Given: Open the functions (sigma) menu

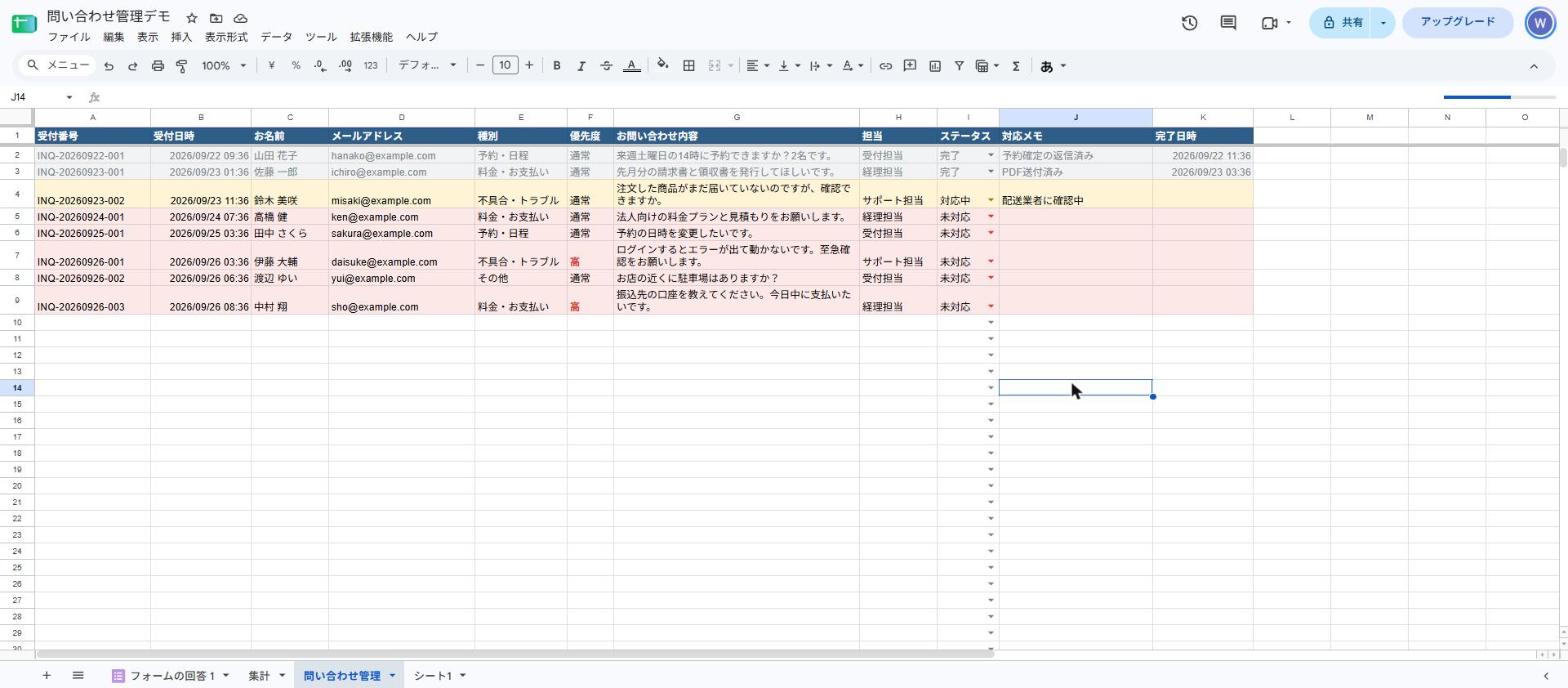Looking at the screenshot, I should (x=1015, y=66).
